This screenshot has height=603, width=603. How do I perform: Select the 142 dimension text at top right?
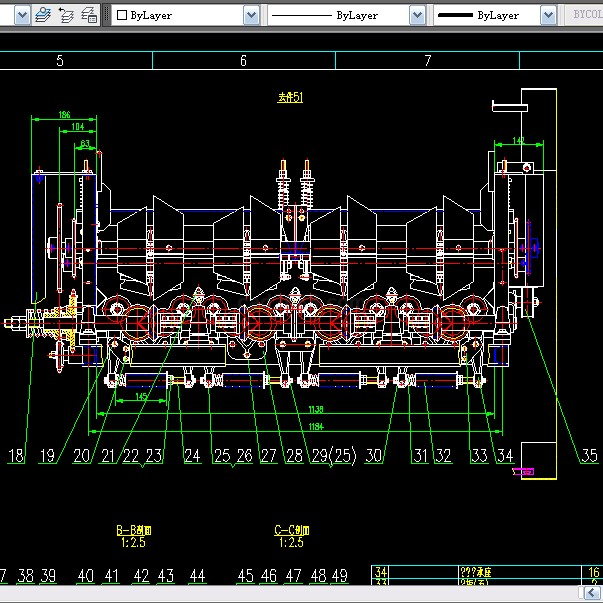click(519, 141)
